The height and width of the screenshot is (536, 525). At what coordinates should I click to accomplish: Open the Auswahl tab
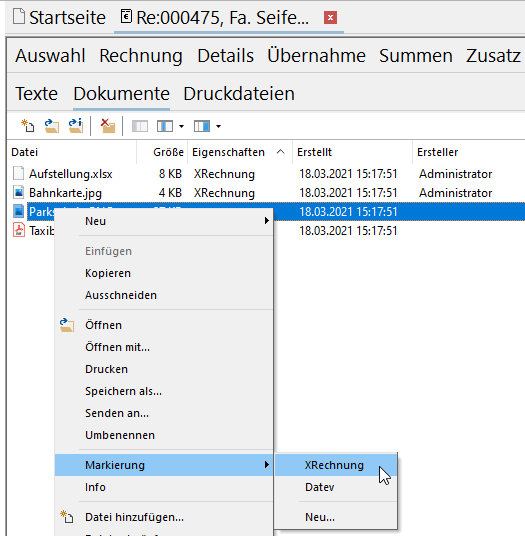tap(50, 55)
